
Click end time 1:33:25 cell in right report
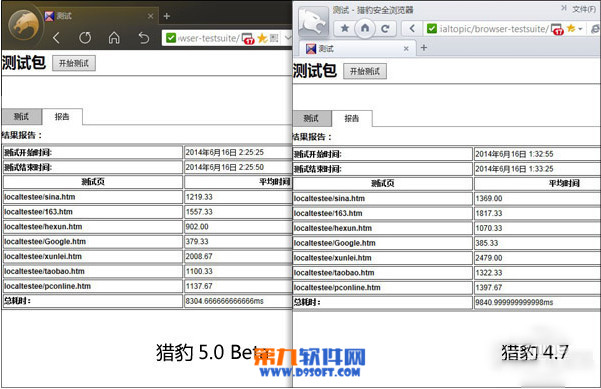click(514, 169)
